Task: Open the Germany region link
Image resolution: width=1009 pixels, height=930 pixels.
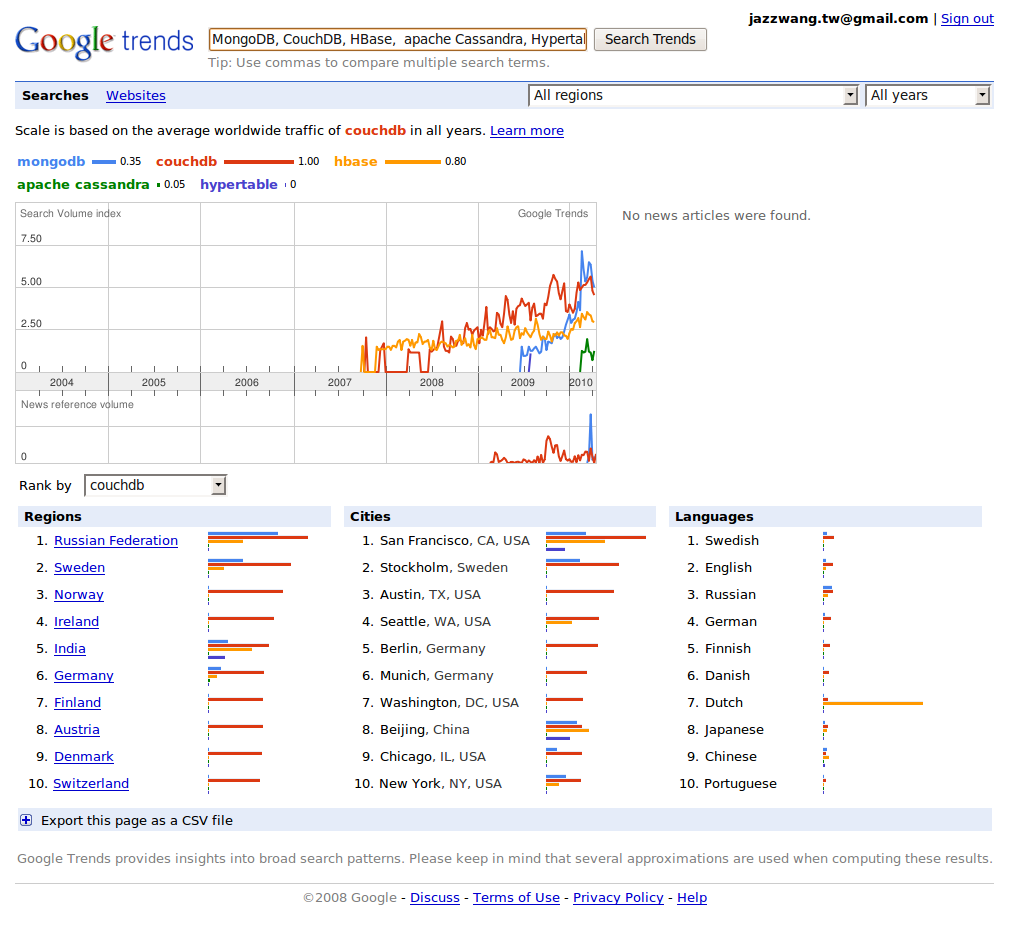Action: 84,676
